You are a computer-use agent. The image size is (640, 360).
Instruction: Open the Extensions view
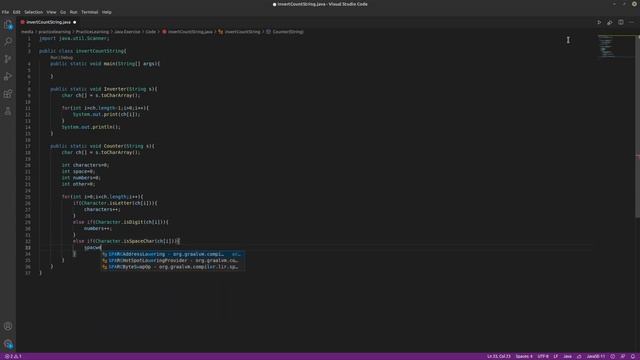tap(8, 94)
